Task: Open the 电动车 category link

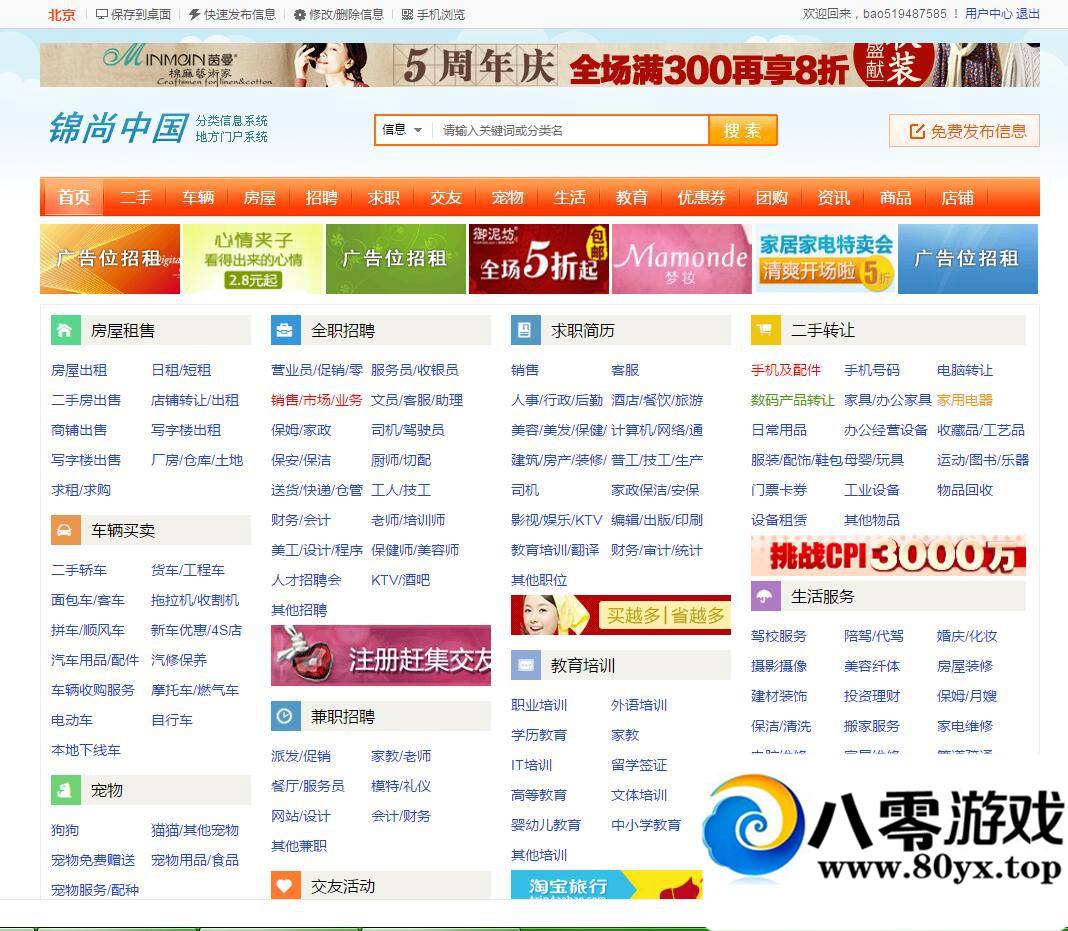Action: [72, 720]
